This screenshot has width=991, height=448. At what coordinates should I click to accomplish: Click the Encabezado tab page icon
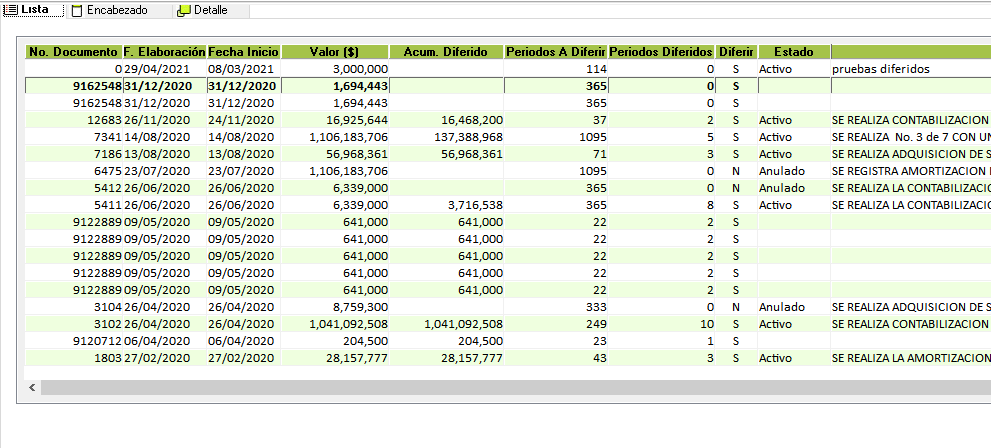[x=77, y=11]
